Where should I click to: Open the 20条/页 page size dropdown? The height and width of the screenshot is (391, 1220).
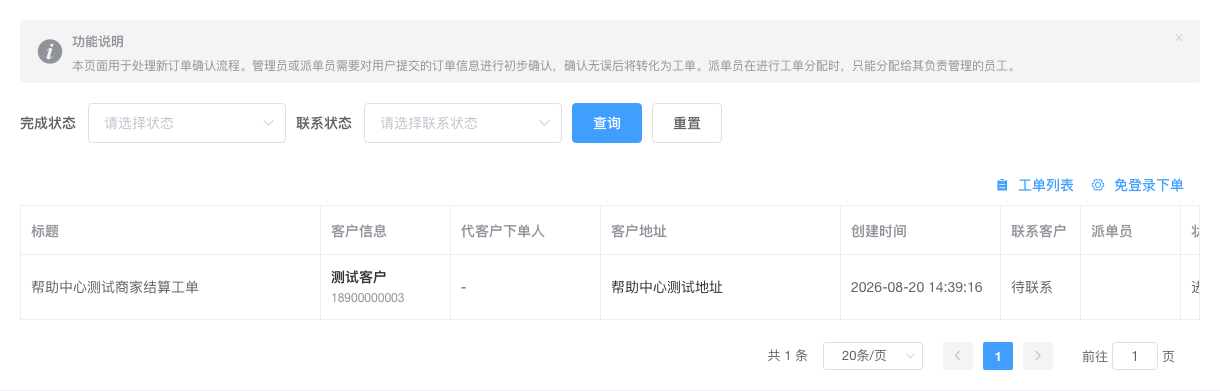(x=873, y=356)
